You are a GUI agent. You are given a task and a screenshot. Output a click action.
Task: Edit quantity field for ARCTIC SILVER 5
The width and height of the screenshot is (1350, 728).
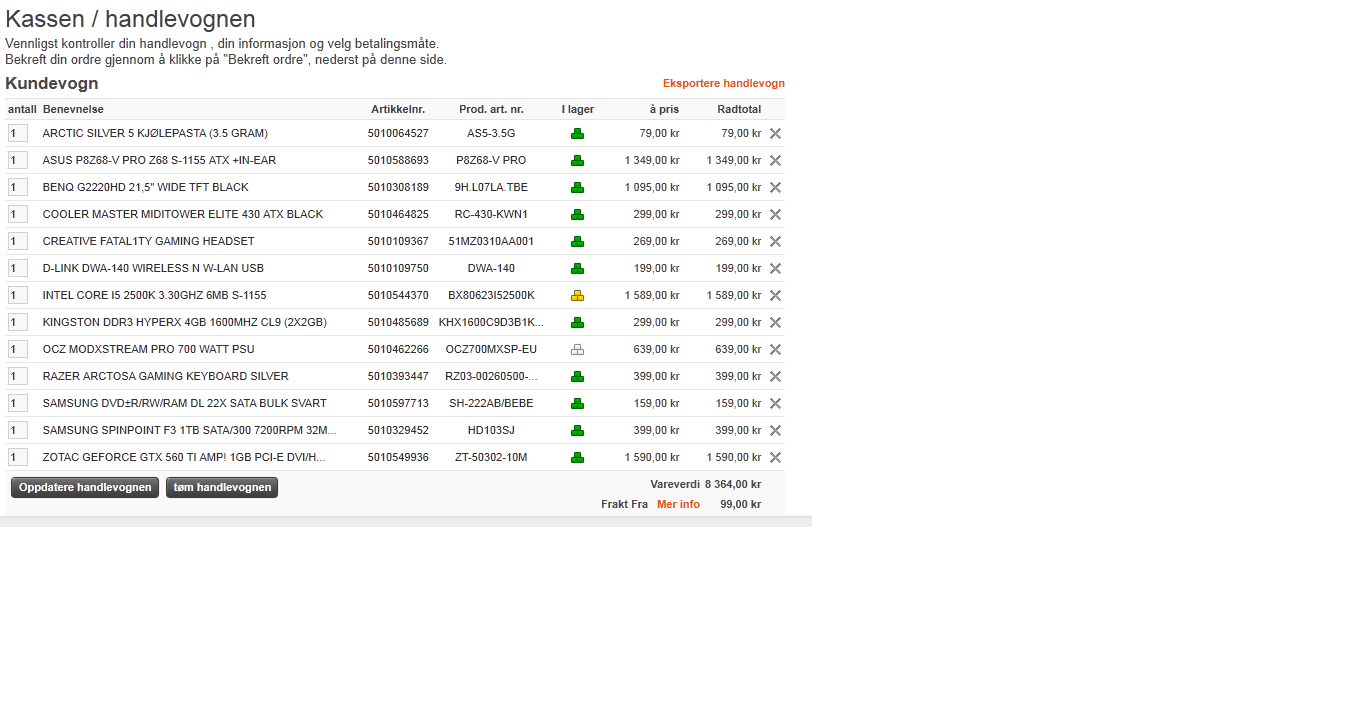click(18, 133)
